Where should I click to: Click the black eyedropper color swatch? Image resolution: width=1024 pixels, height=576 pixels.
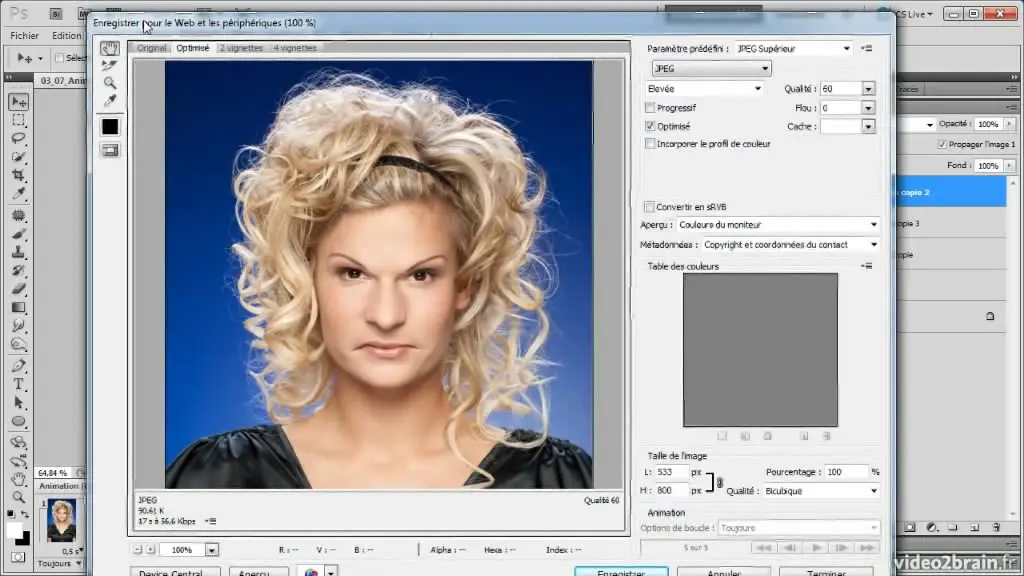pyautogui.click(x=110, y=127)
